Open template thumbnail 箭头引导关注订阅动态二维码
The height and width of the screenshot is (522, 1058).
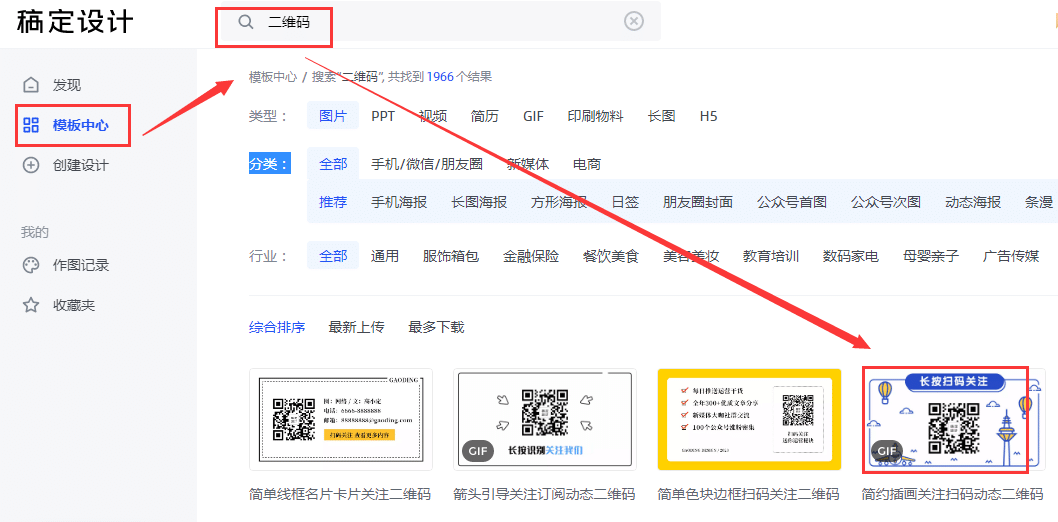click(545, 419)
